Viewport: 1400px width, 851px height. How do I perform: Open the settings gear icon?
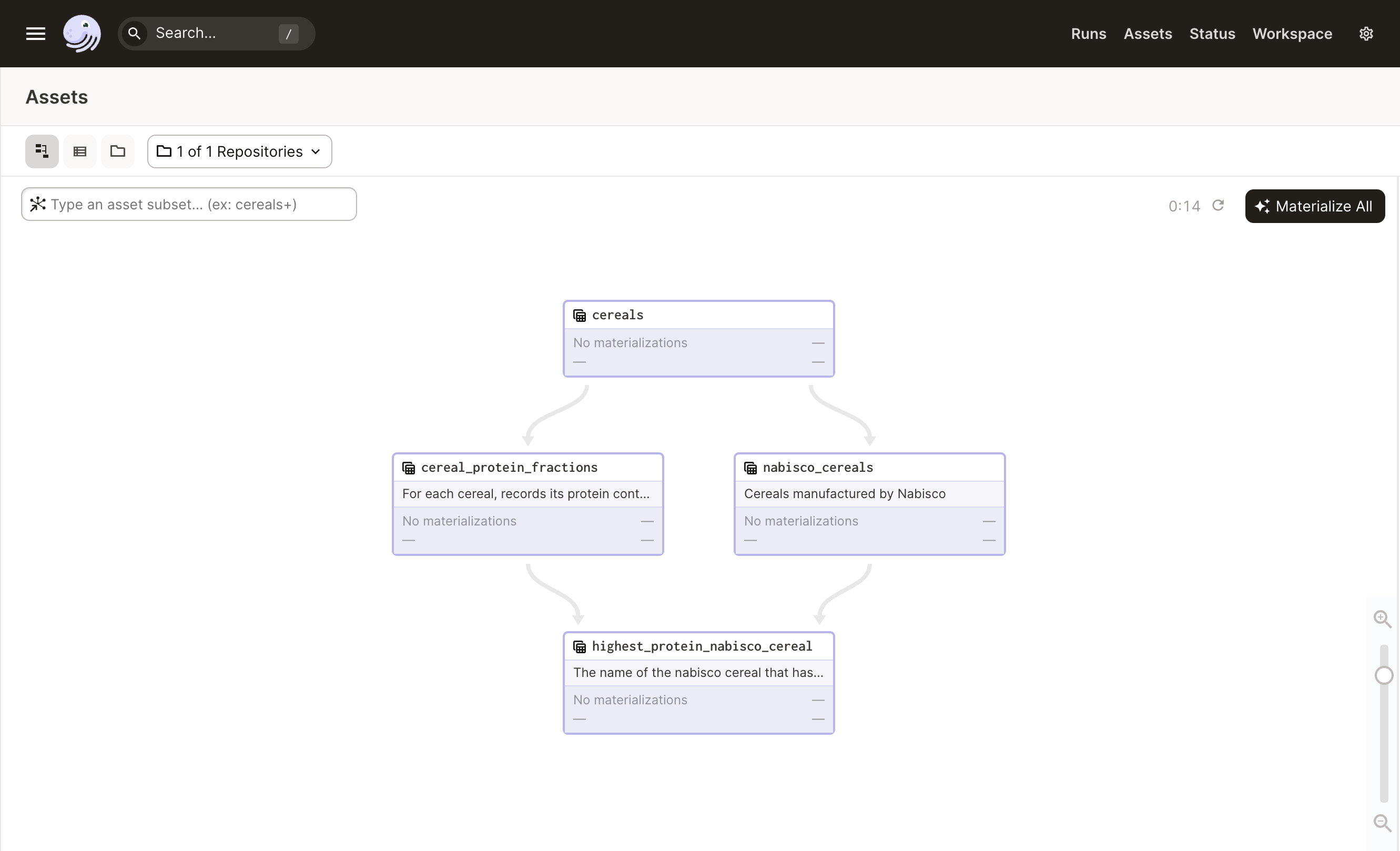pos(1366,34)
